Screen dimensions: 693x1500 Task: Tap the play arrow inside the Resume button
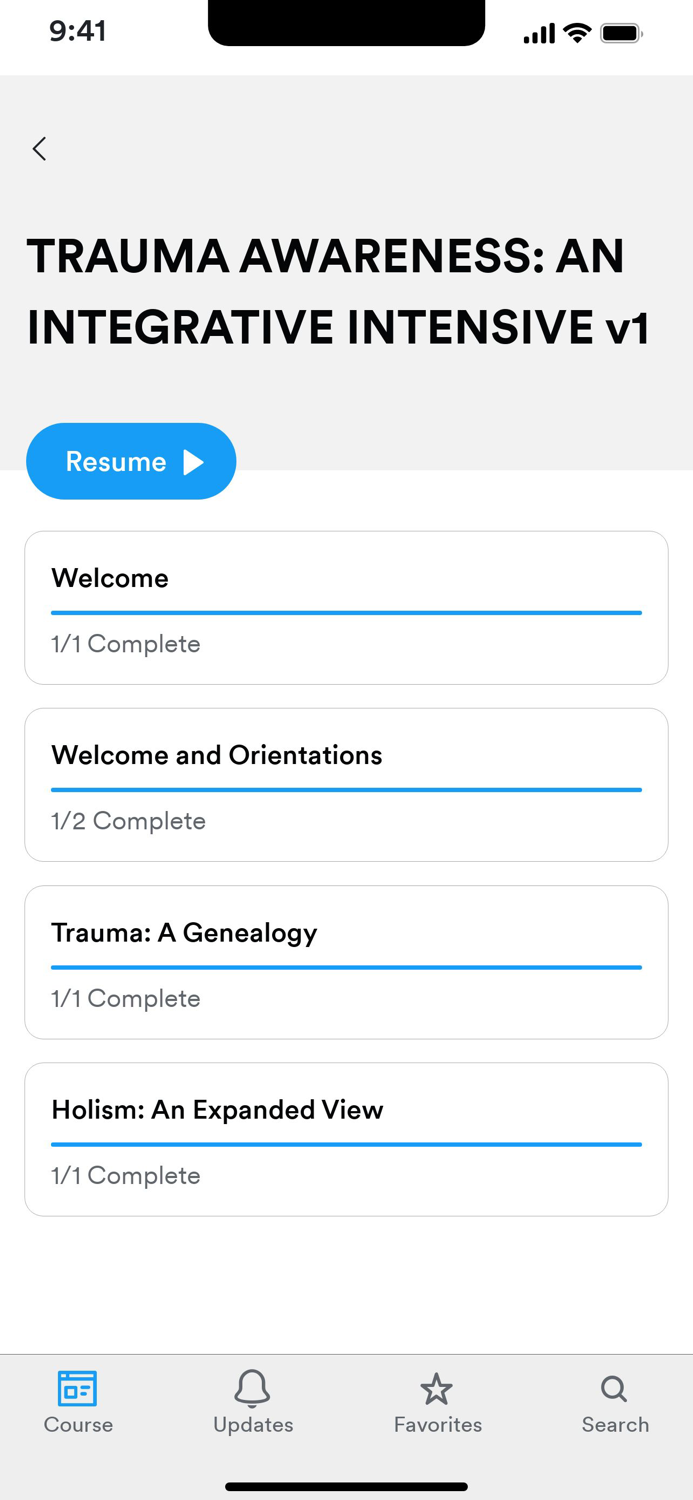(191, 461)
